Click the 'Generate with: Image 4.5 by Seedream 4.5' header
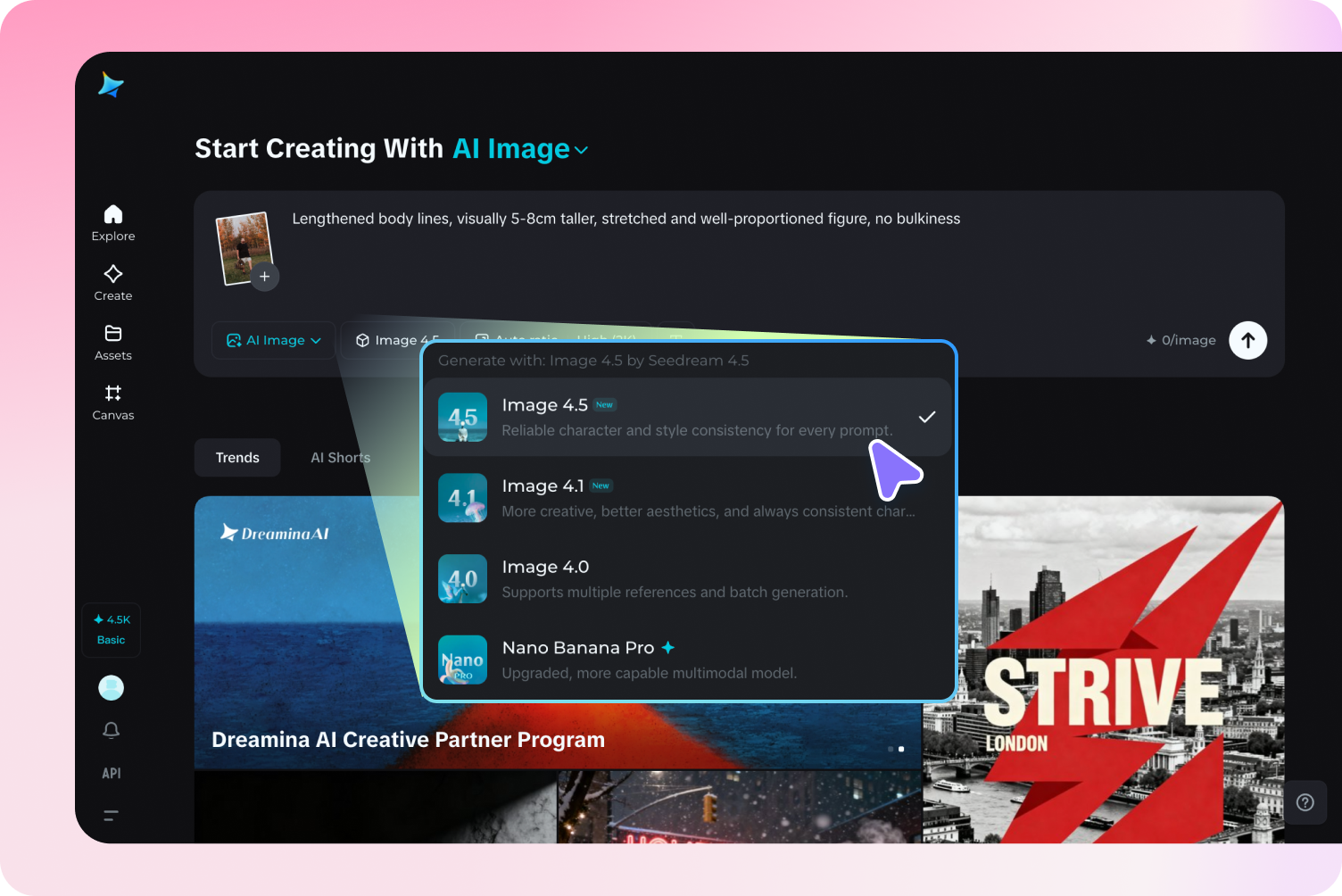 [593, 361]
